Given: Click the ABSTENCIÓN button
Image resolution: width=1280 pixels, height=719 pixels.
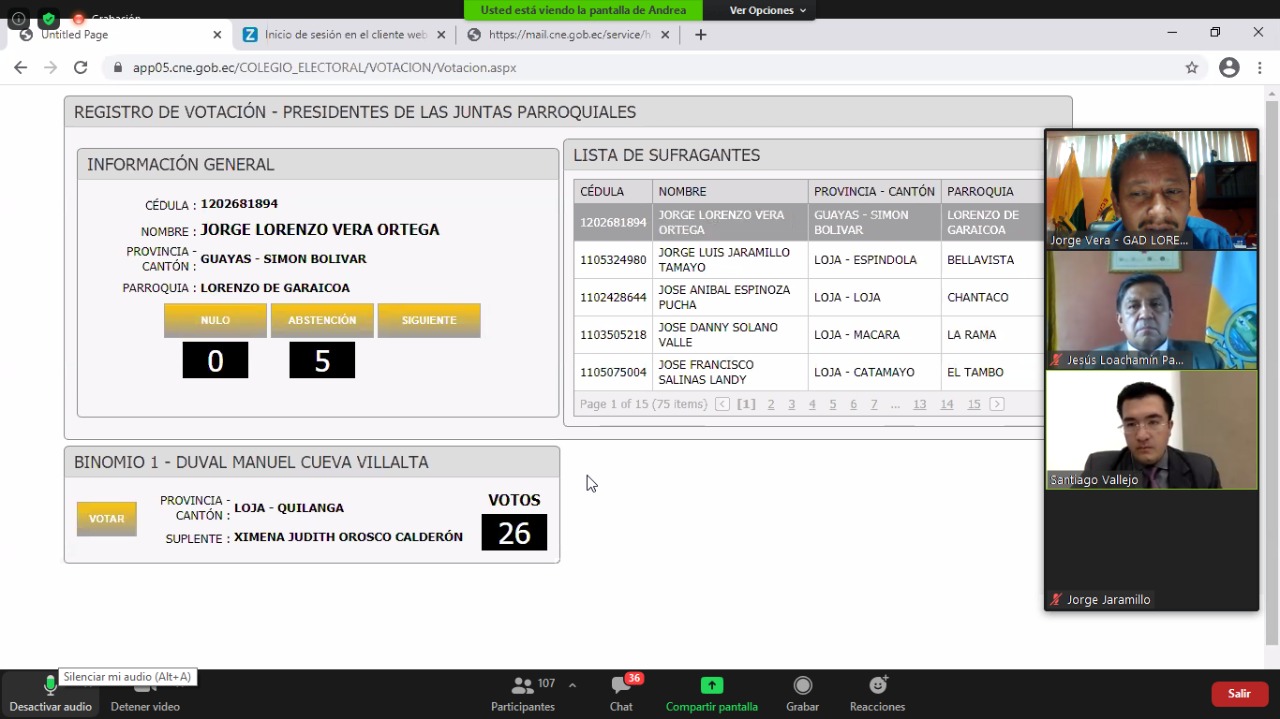Looking at the screenshot, I should click(322, 320).
